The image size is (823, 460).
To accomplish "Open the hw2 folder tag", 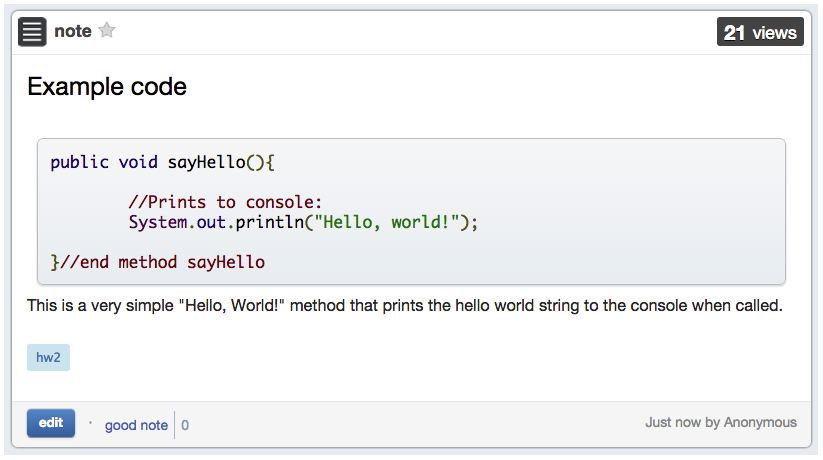I will [x=48, y=358].
